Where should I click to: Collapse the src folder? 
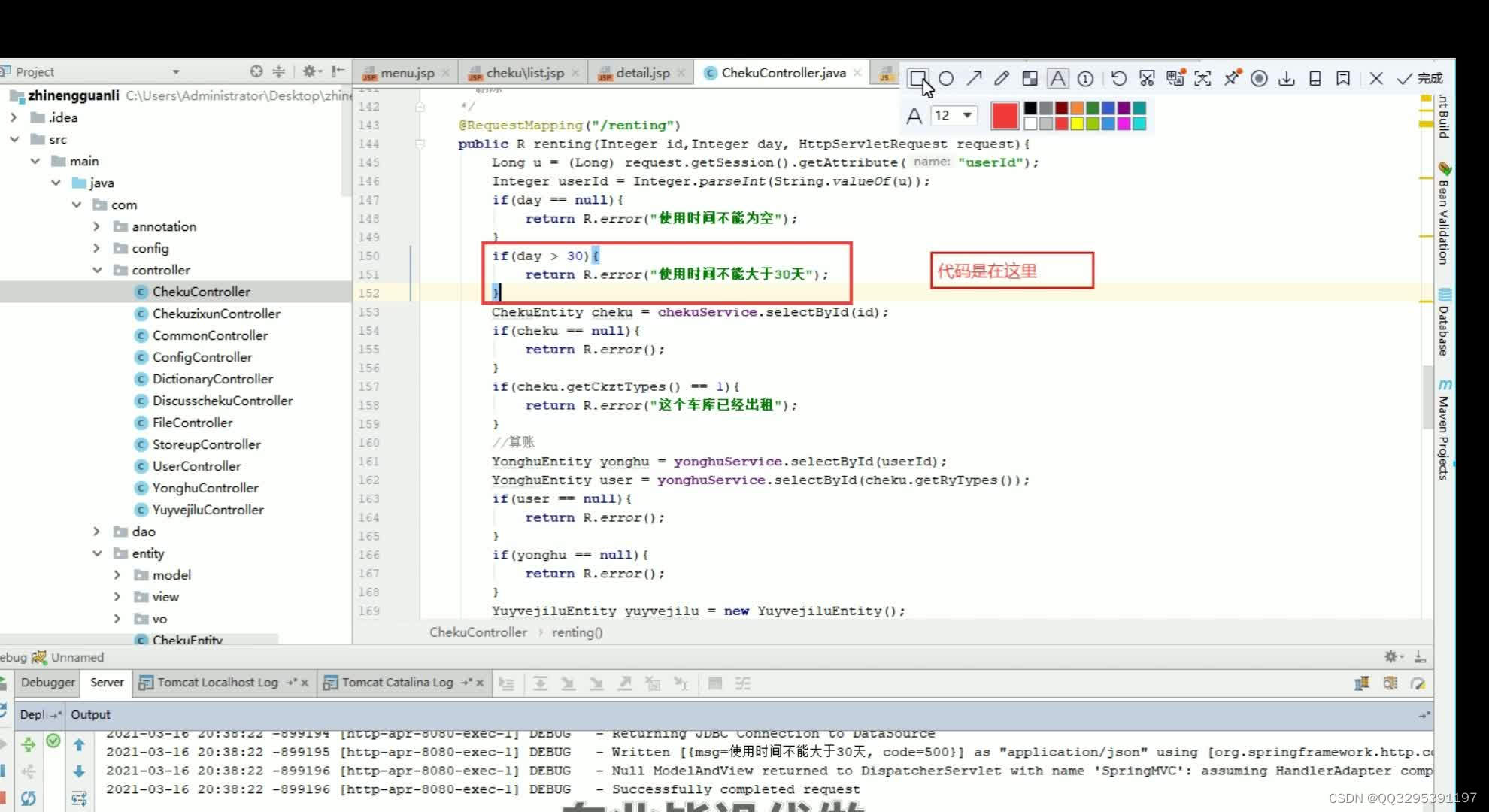click(x=14, y=139)
